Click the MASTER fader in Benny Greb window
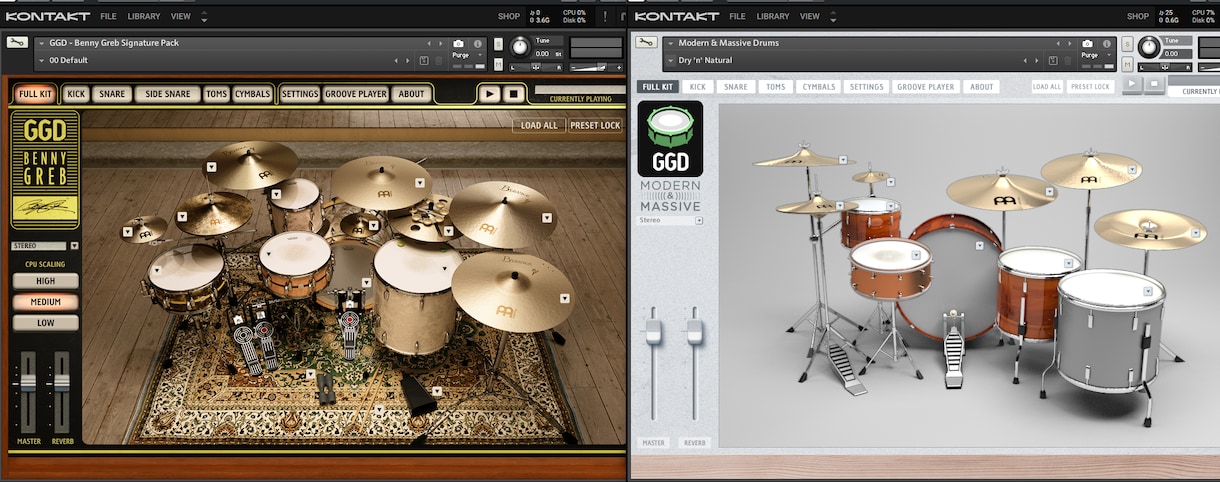Screen dimensions: 1220x482 point(28,382)
